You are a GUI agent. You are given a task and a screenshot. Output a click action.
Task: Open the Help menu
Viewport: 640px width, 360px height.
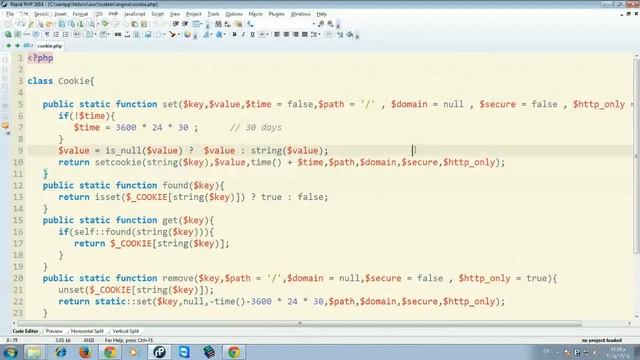322,14
